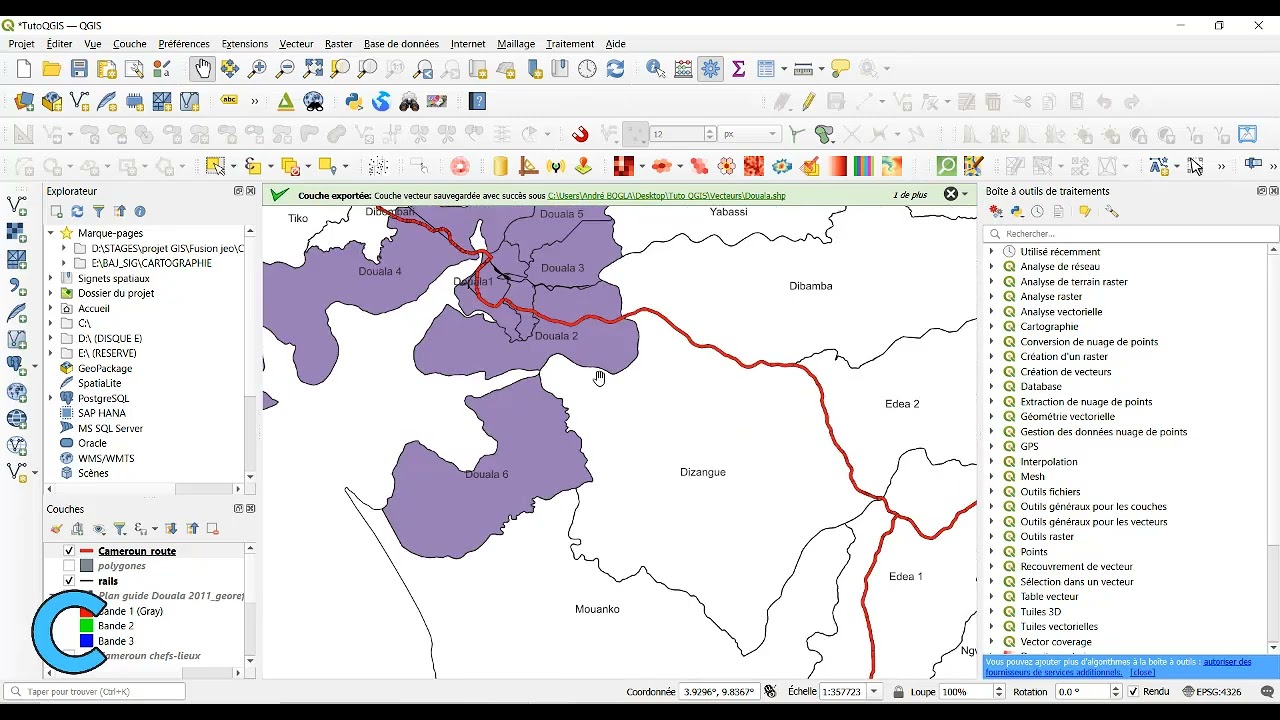Screen dimensions: 1280x720
Task: Open layer styling panel in Couches toolbar
Action: 56,529
